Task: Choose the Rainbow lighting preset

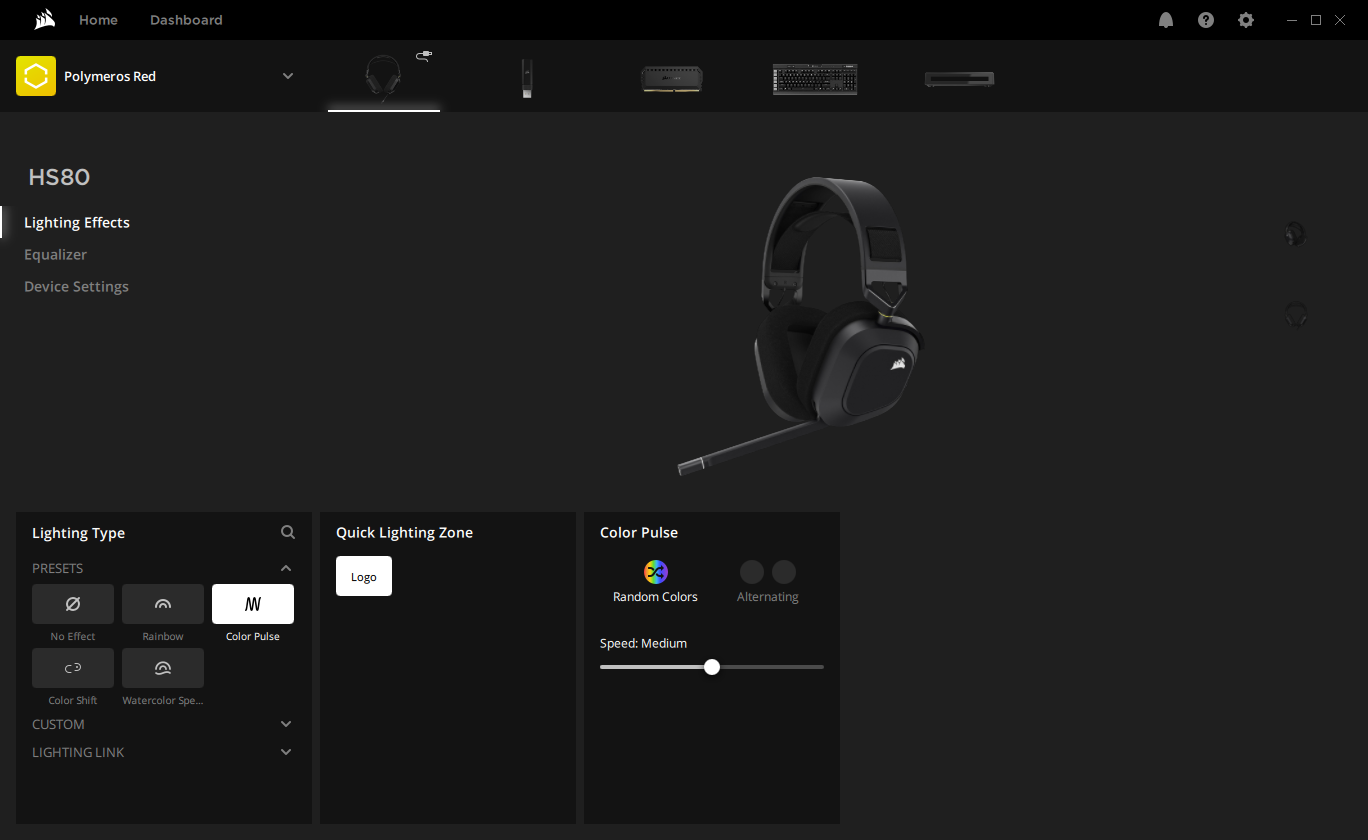Action: click(163, 604)
